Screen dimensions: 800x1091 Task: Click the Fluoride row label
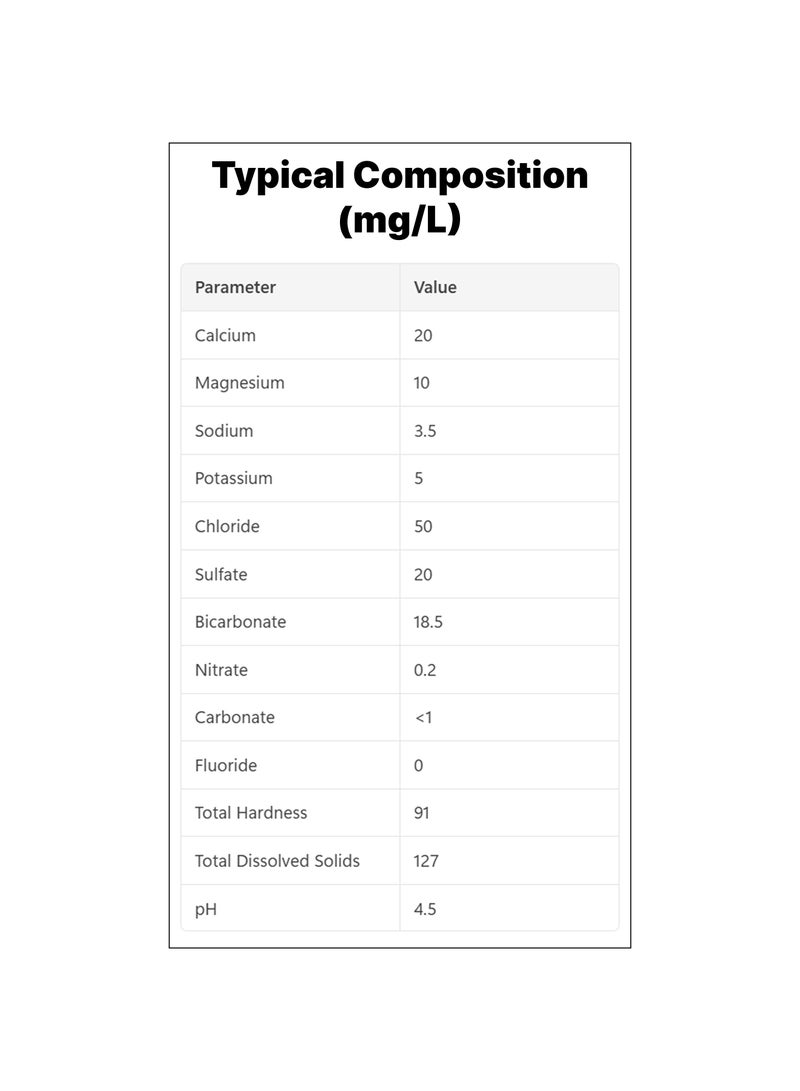point(226,765)
